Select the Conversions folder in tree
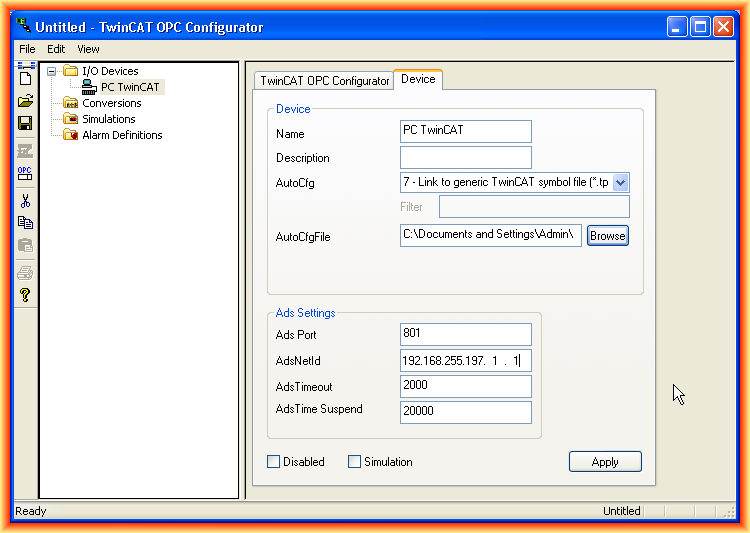The width and height of the screenshot is (750, 533). (111, 103)
